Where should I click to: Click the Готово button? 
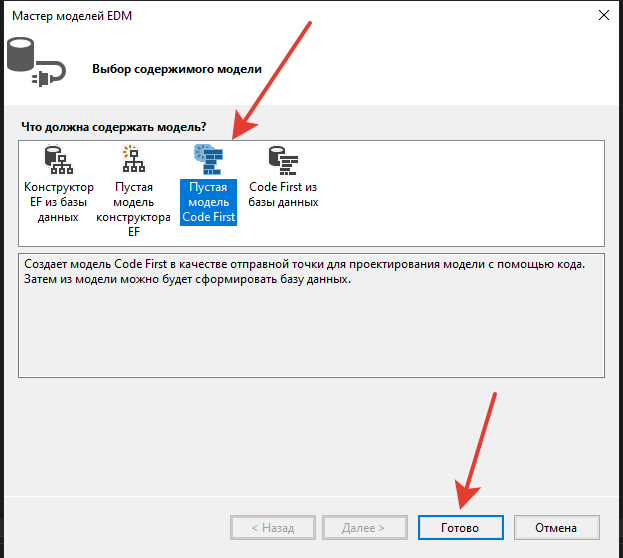[x=460, y=527]
